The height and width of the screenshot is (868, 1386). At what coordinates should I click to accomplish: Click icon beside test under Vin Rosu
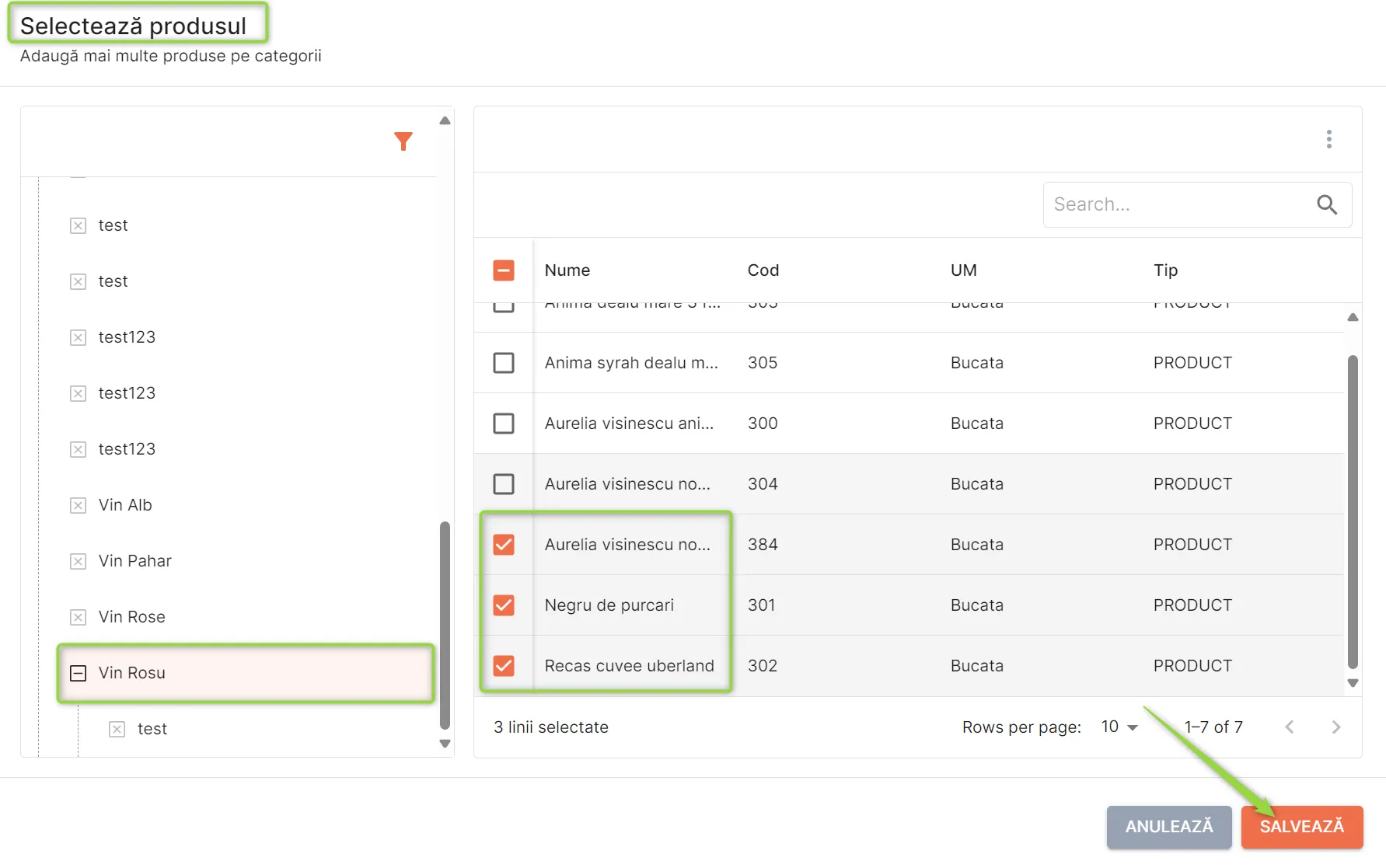coord(117,729)
